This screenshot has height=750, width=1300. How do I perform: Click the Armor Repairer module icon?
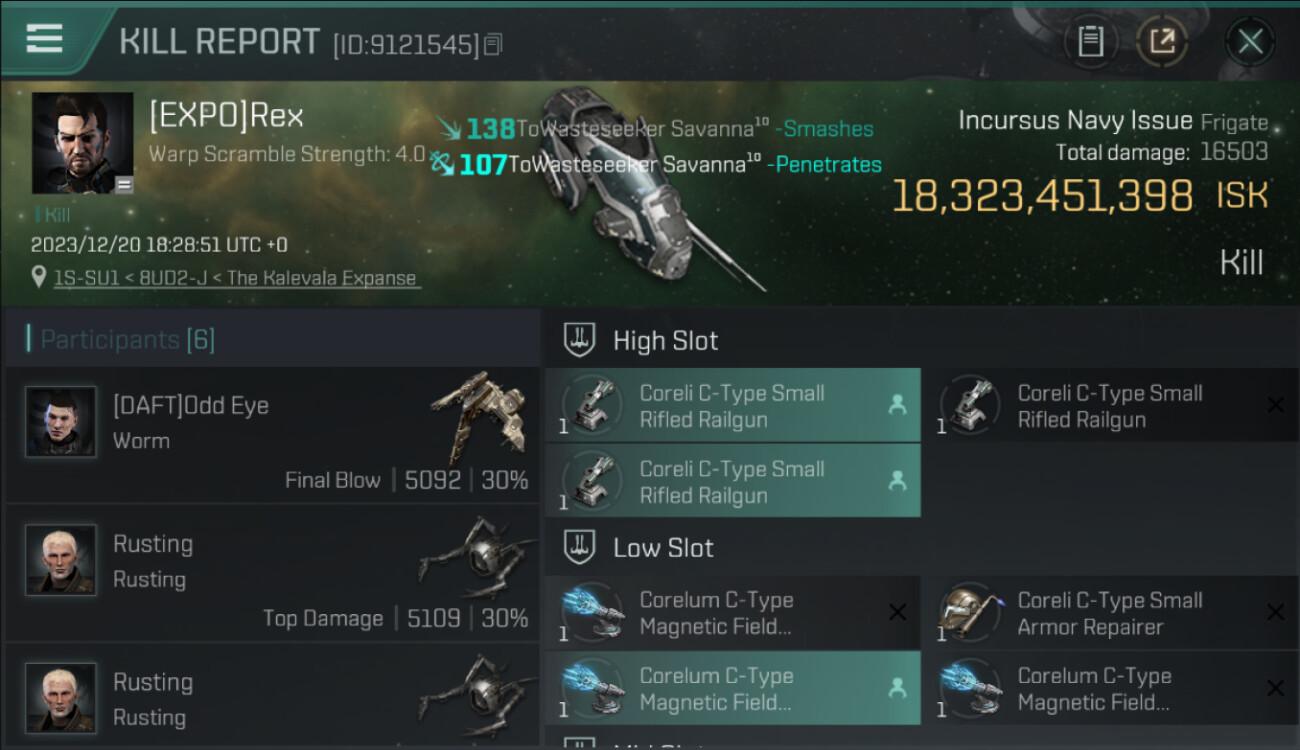970,611
